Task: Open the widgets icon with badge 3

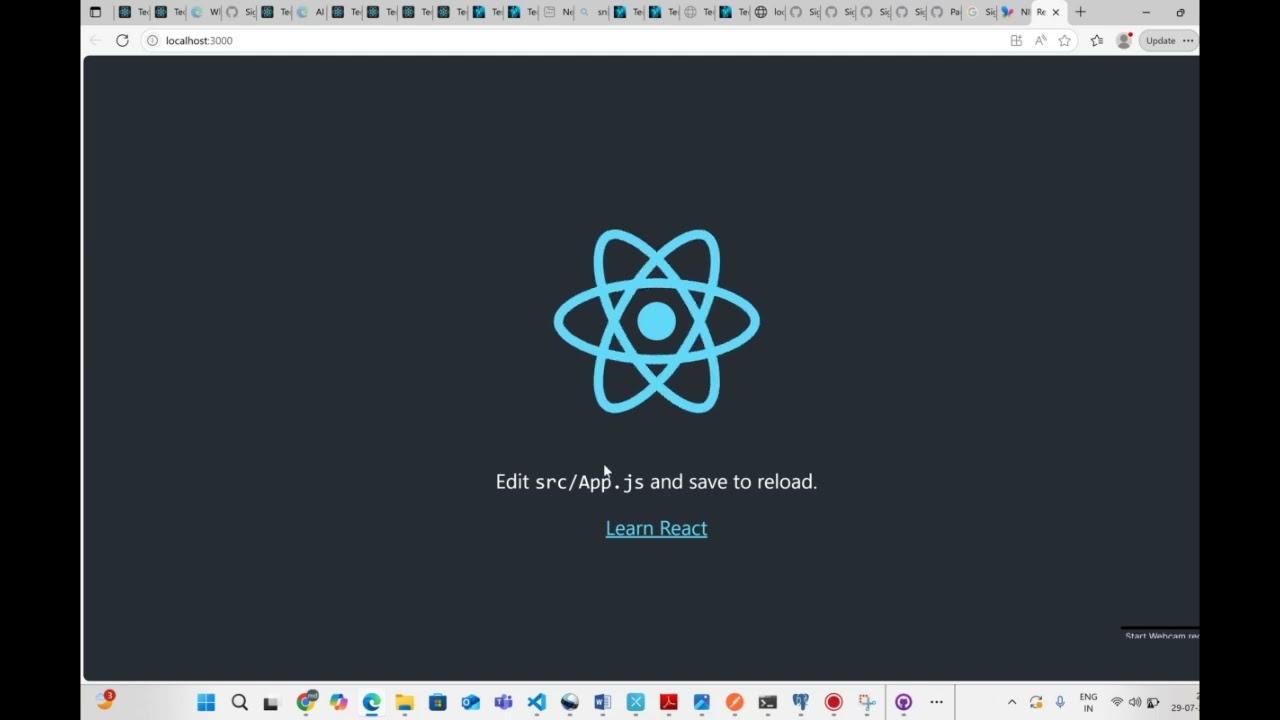Action: click(x=105, y=701)
